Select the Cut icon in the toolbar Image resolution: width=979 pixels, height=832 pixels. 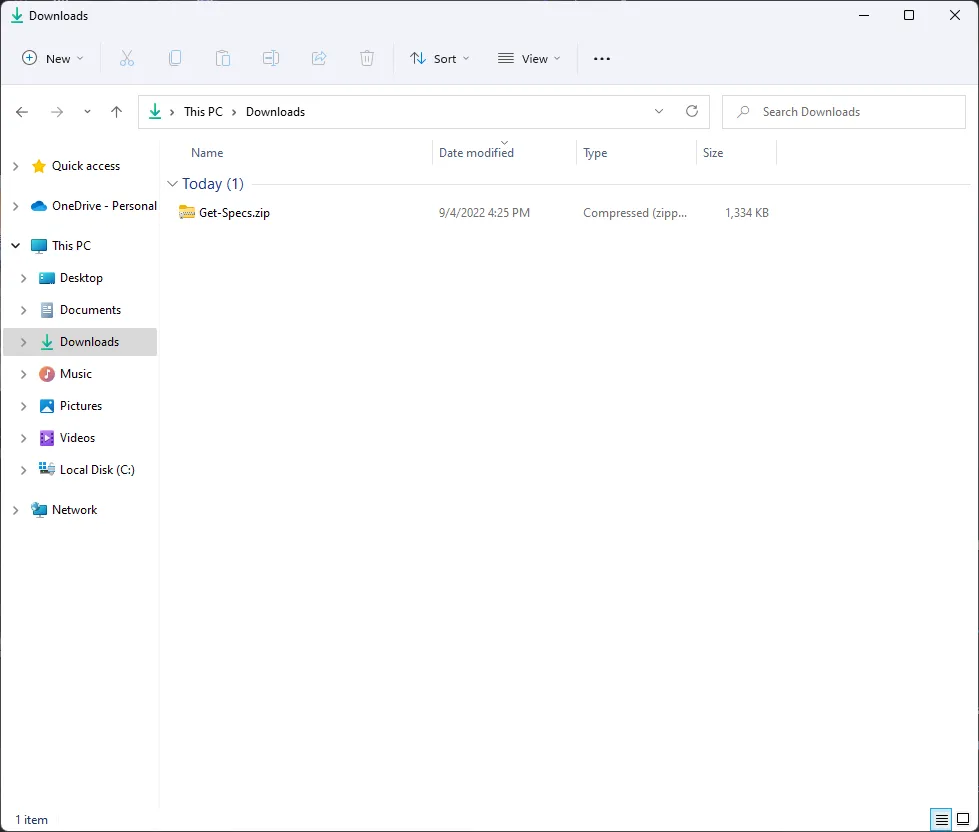pos(127,58)
